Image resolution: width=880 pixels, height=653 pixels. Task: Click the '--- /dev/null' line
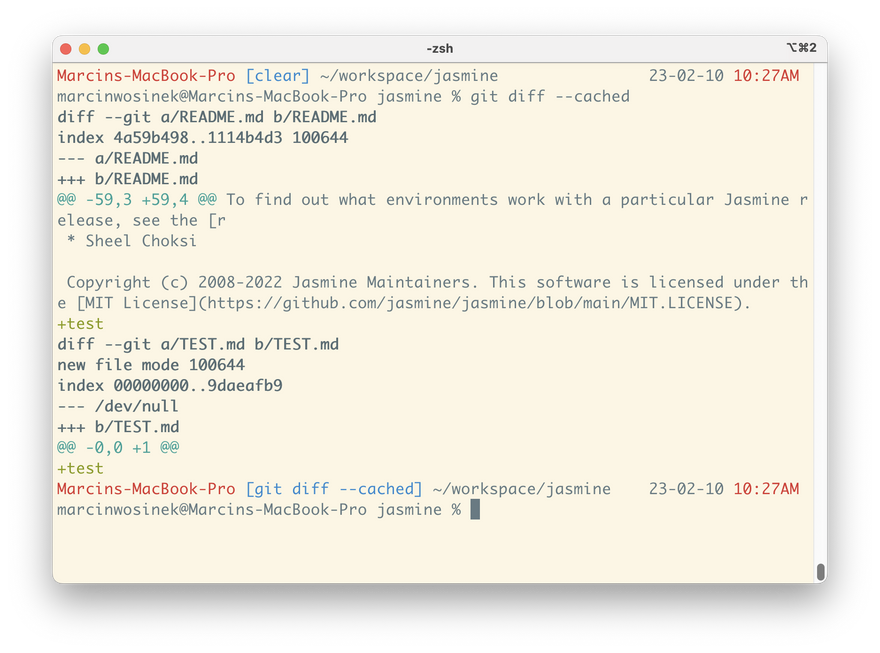click(118, 406)
